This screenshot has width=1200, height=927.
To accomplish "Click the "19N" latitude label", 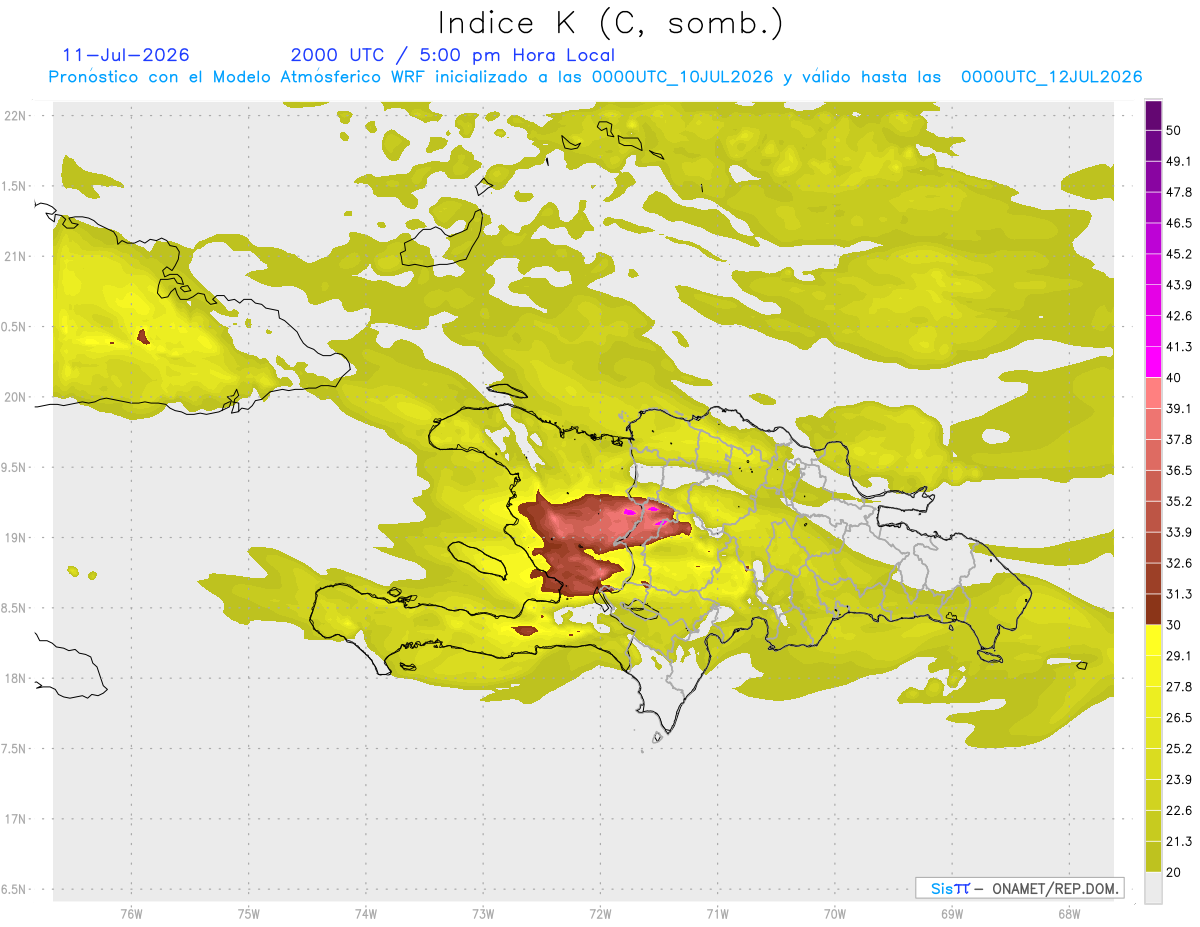I will (x=14, y=538).
